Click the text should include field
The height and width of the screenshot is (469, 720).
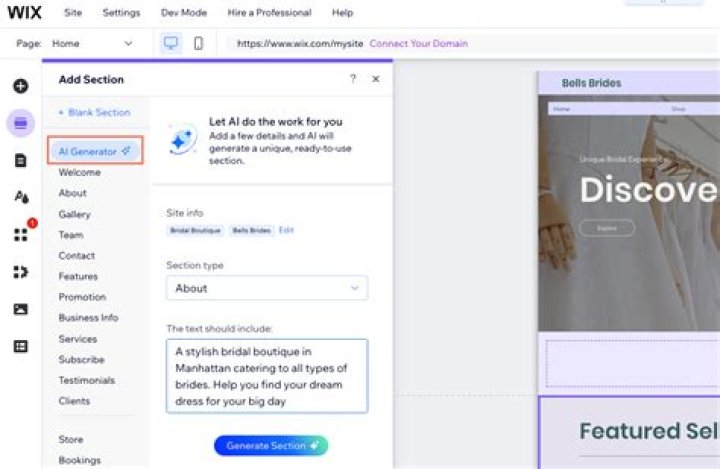pyautogui.click(x=267, y=376)
